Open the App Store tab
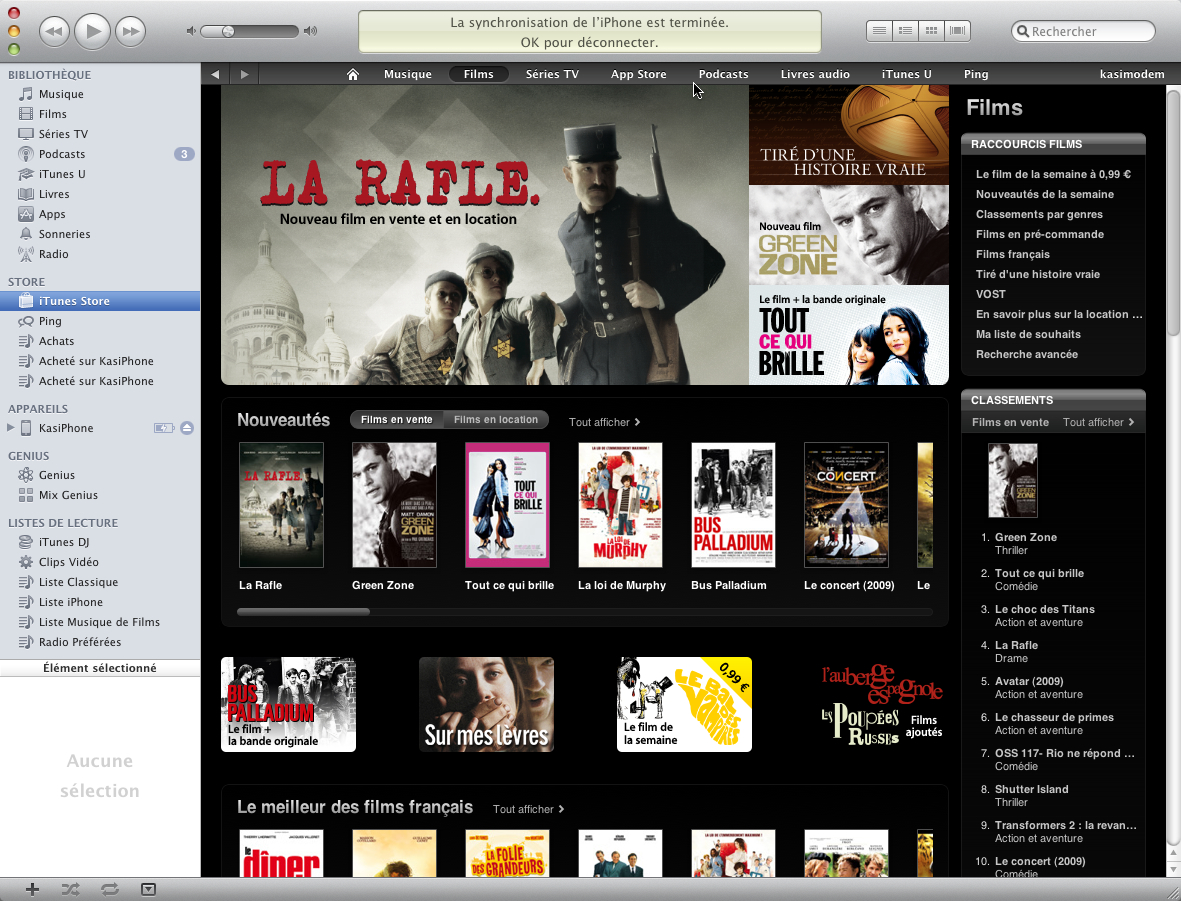 (639, 74)
